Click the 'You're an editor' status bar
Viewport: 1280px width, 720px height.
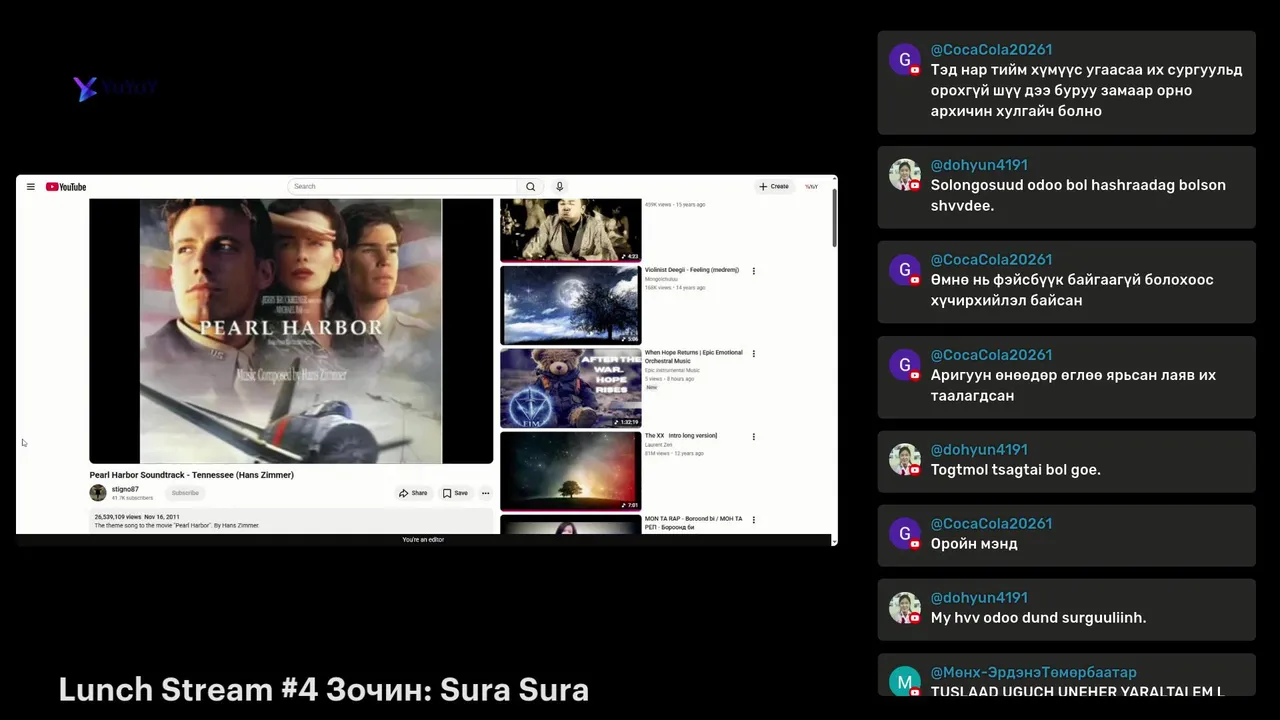pos(423,540)
